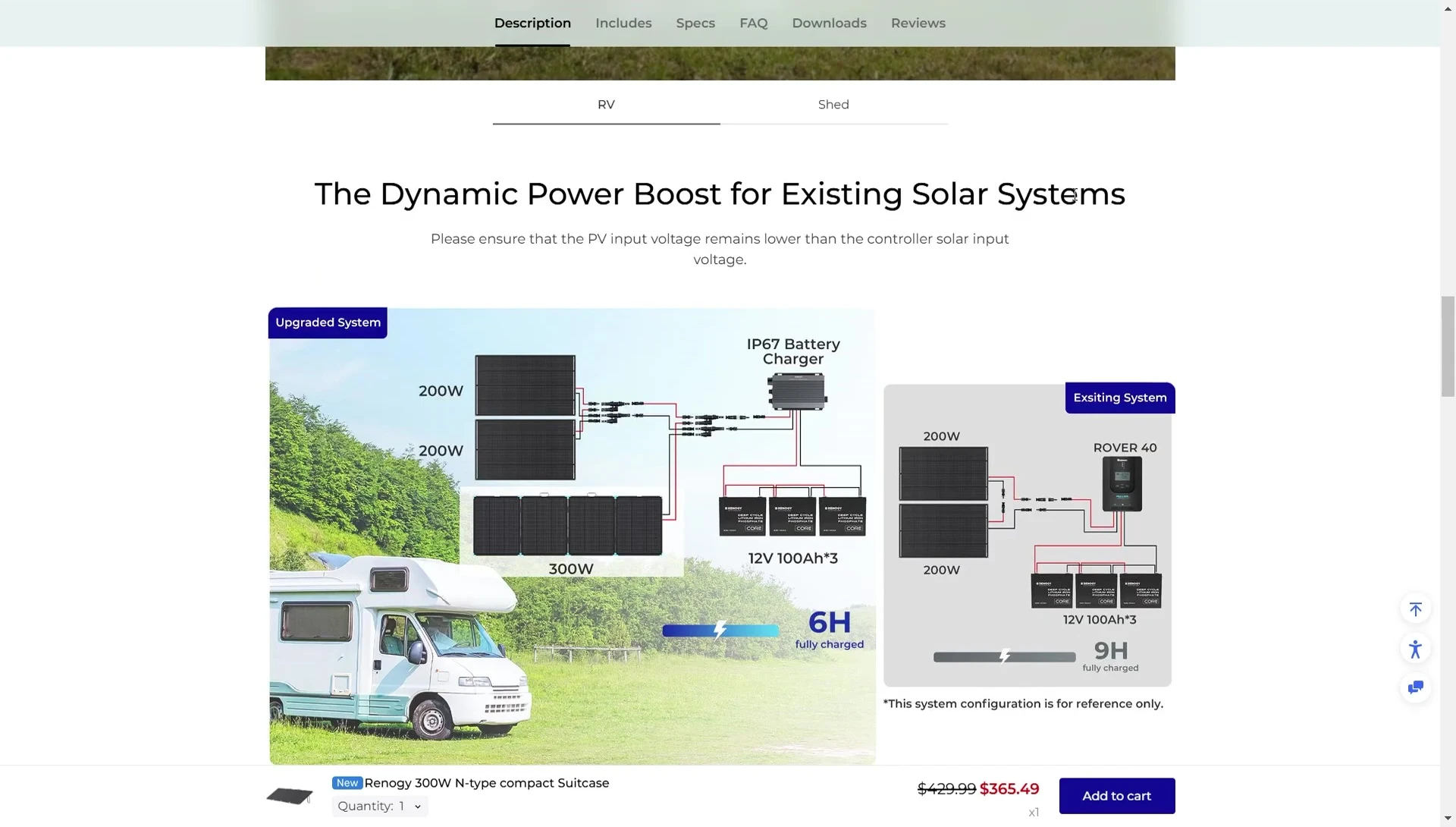Click the $365.49 sale price
Screen dimensions: 1456x827
tap(1009, 789)
